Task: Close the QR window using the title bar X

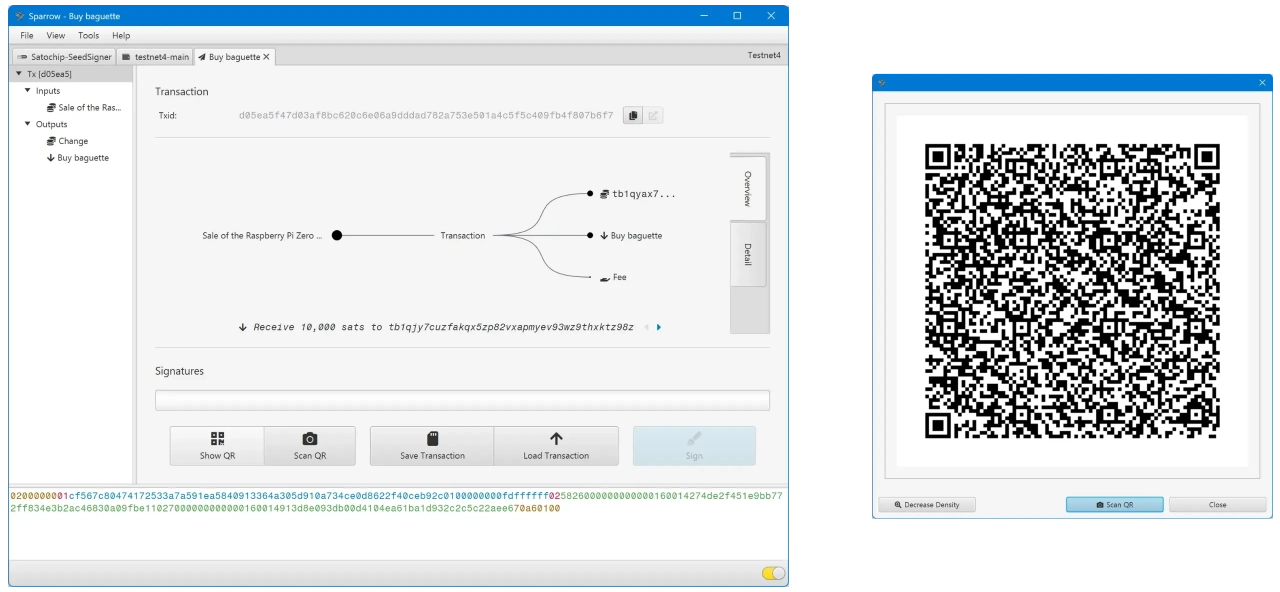Action: (1260, 83)
